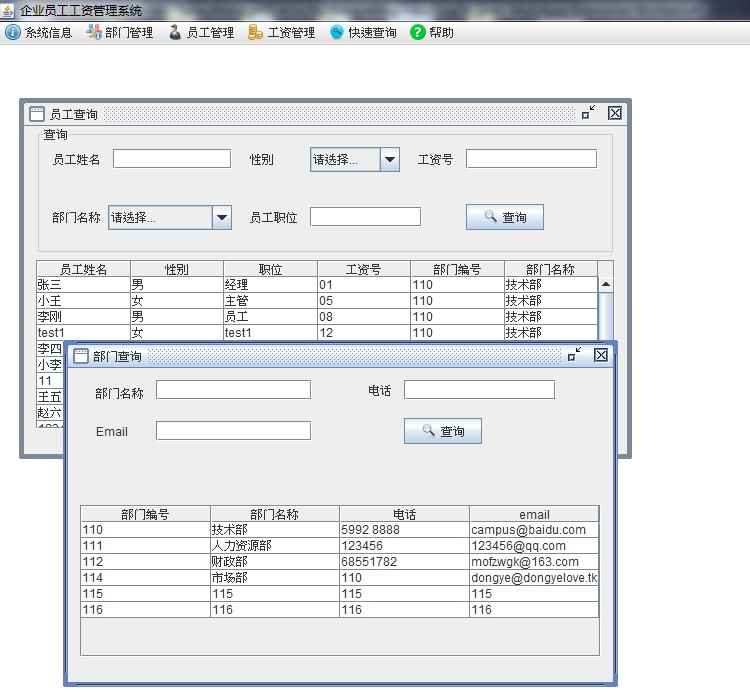Click 部门名称 header in employee table

pos(551,269)
